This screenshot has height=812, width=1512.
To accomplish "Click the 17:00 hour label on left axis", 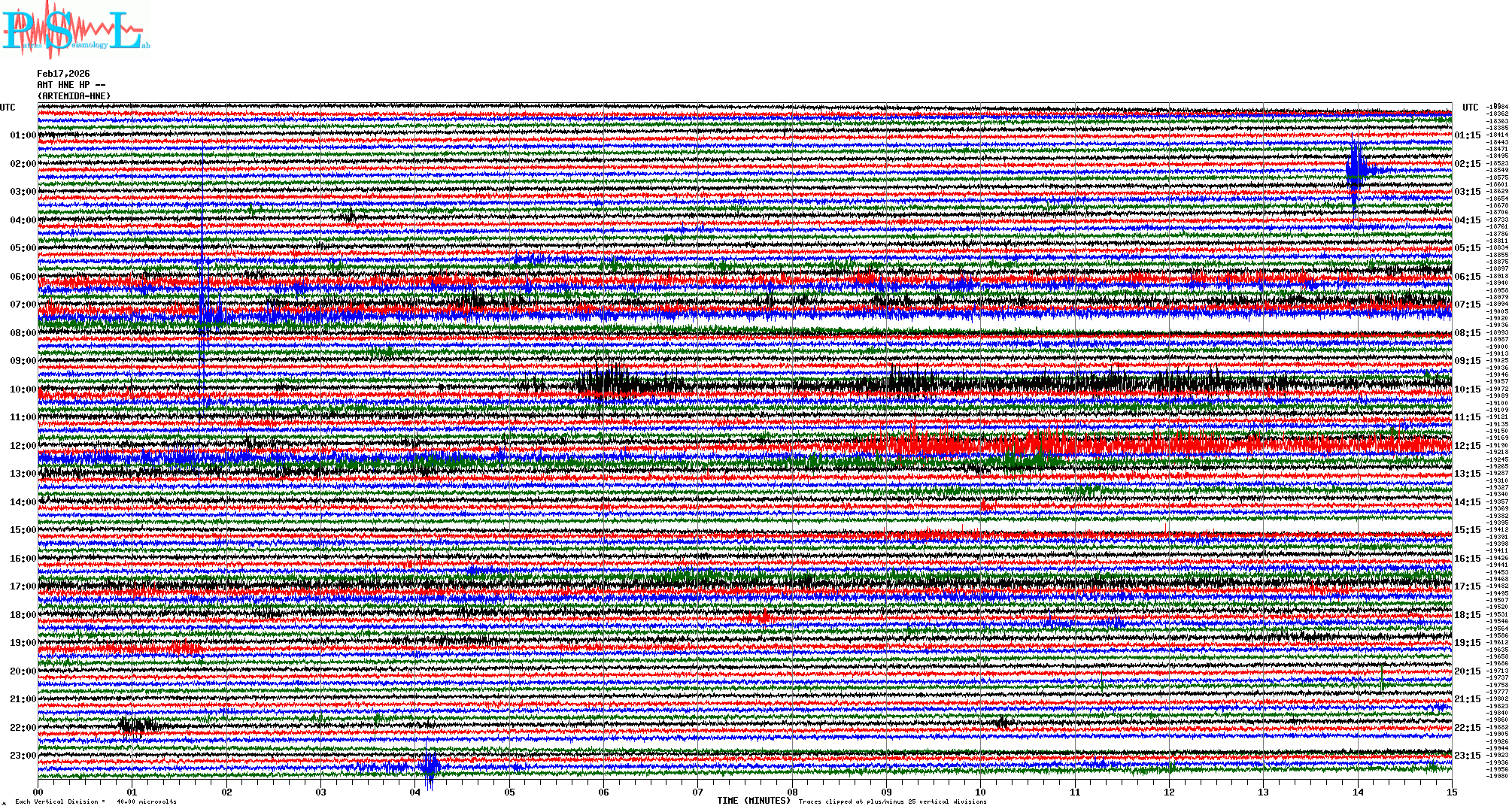I will click(23, 586).
